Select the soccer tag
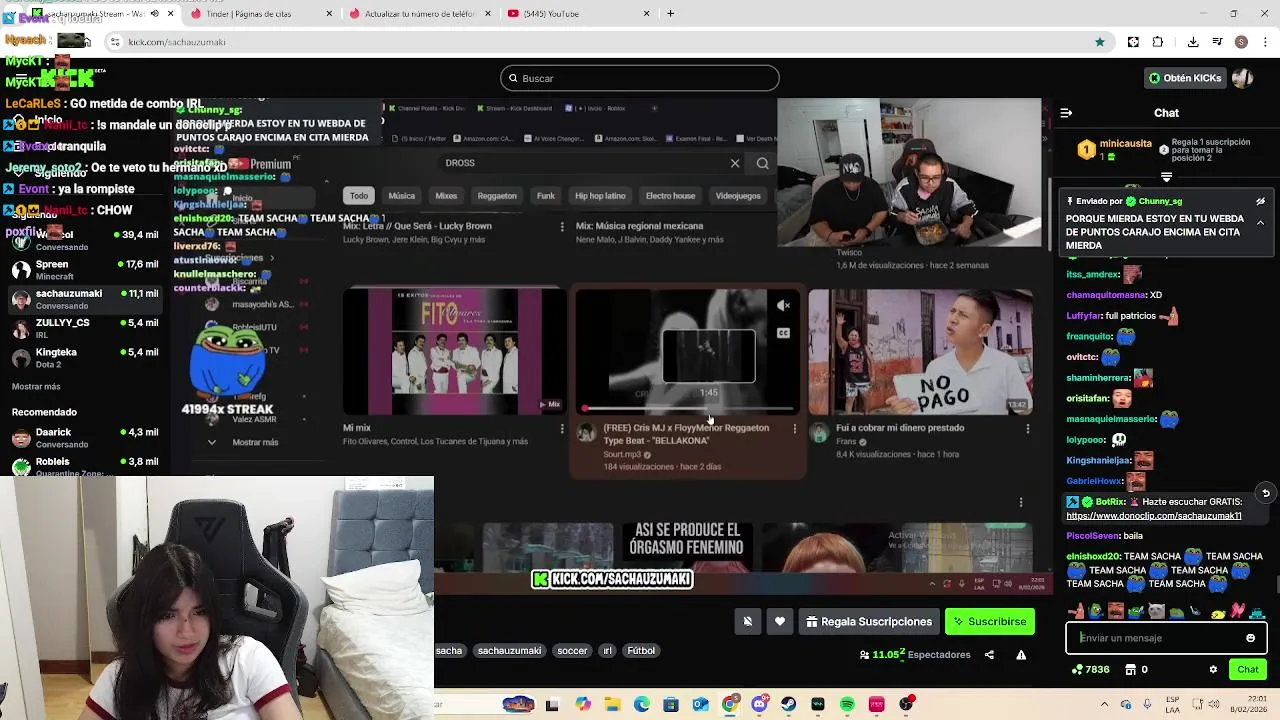 (x=572, y=651)
